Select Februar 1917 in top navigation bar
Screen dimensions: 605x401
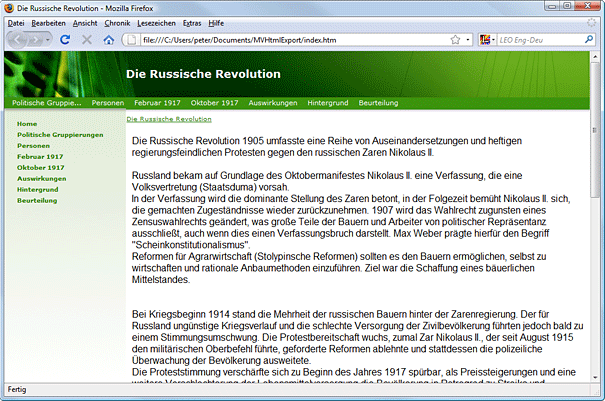pos(157,103)
